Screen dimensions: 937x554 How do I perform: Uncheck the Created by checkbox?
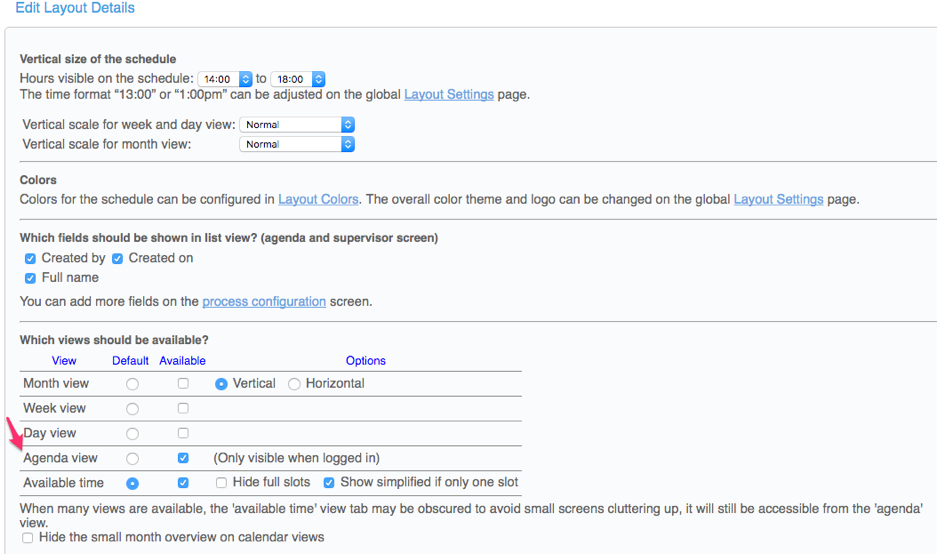30,258
